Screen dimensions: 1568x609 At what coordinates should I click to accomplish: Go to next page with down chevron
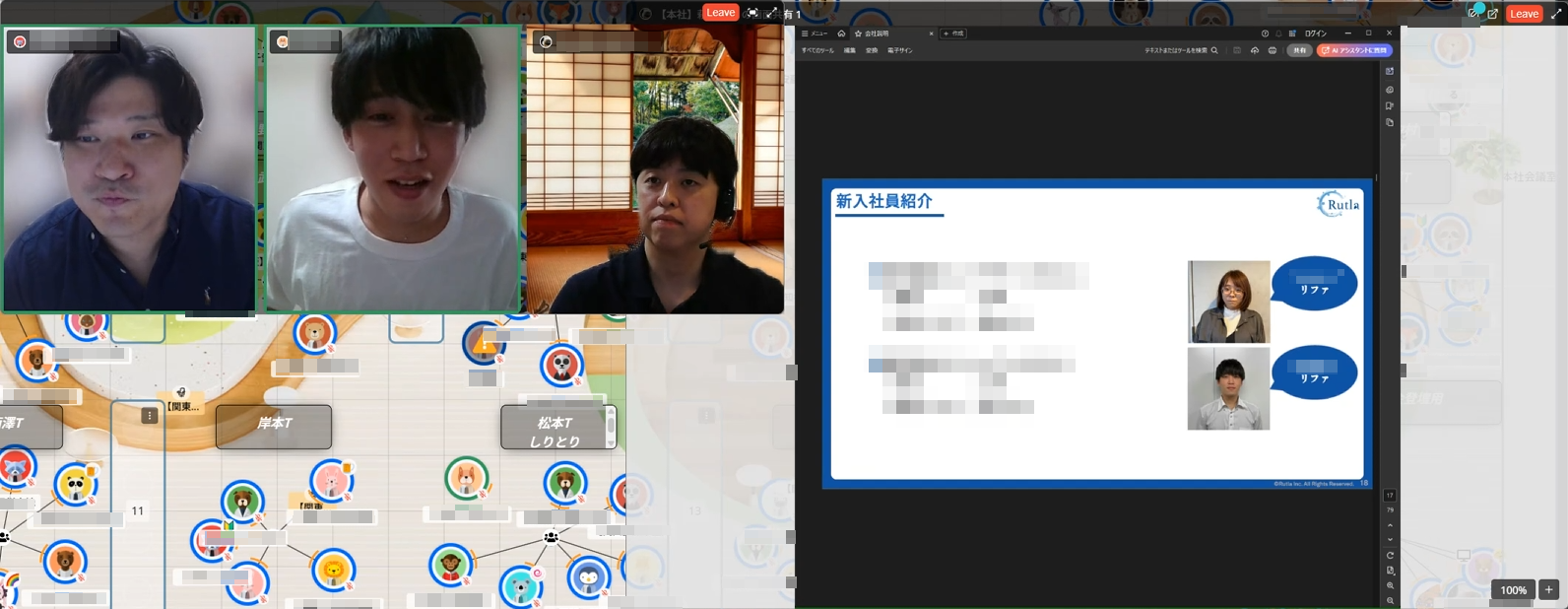1390,539
